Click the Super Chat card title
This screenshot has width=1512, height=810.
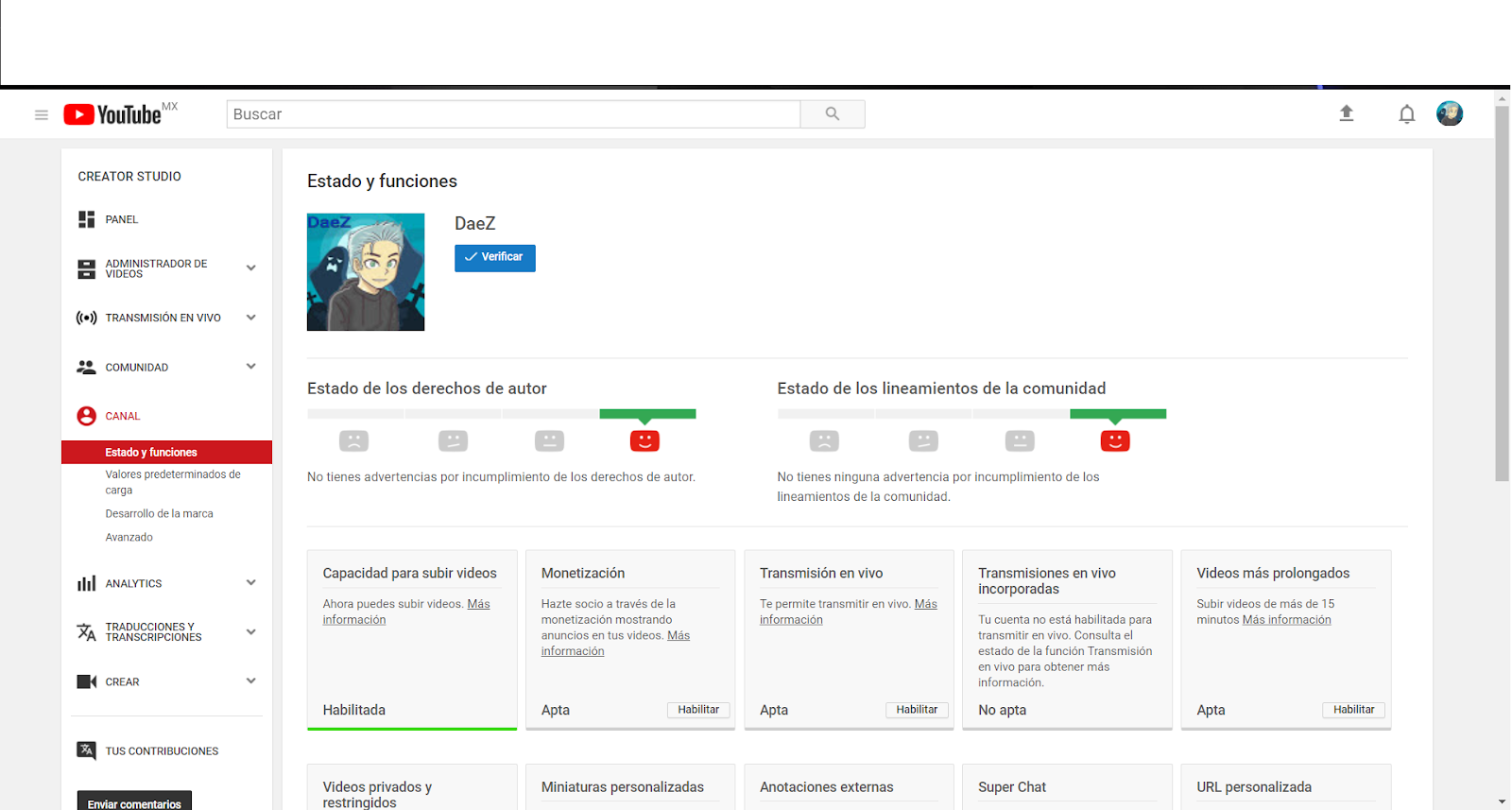pyautogui.click(x=1012, y=787)
